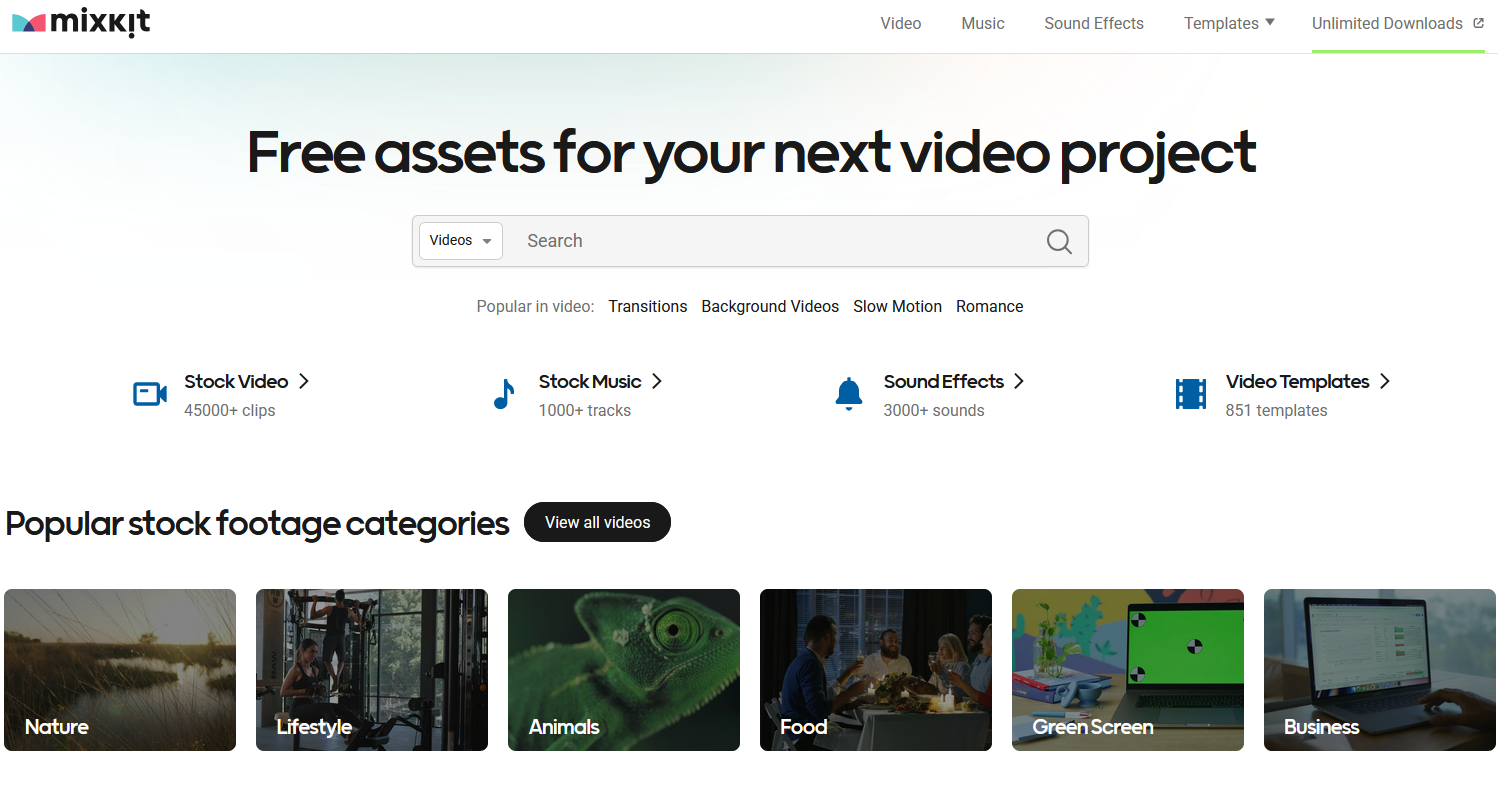
Task: Click the Mixkit logo
Action: (81, 24)
